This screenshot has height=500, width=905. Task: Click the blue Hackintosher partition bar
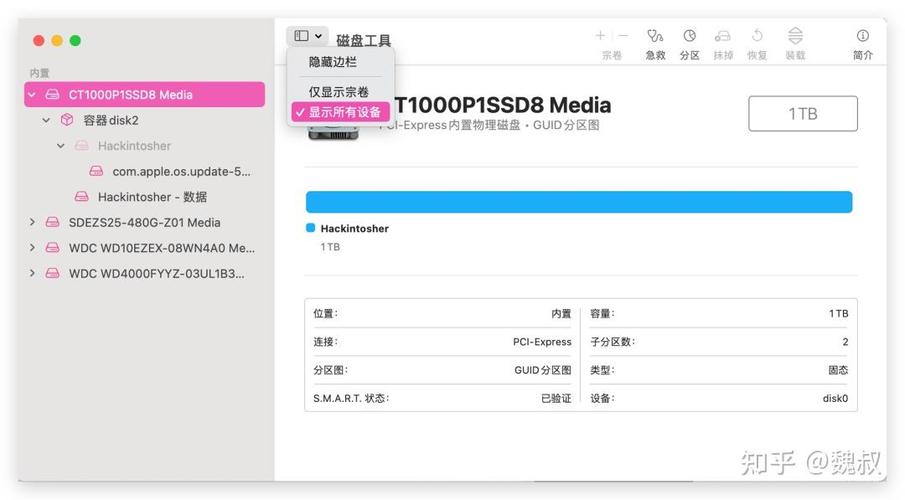(x=579, y=202)
